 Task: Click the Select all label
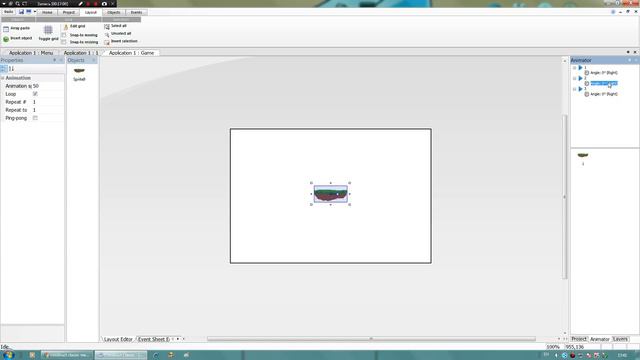click(x=119, y=26)
